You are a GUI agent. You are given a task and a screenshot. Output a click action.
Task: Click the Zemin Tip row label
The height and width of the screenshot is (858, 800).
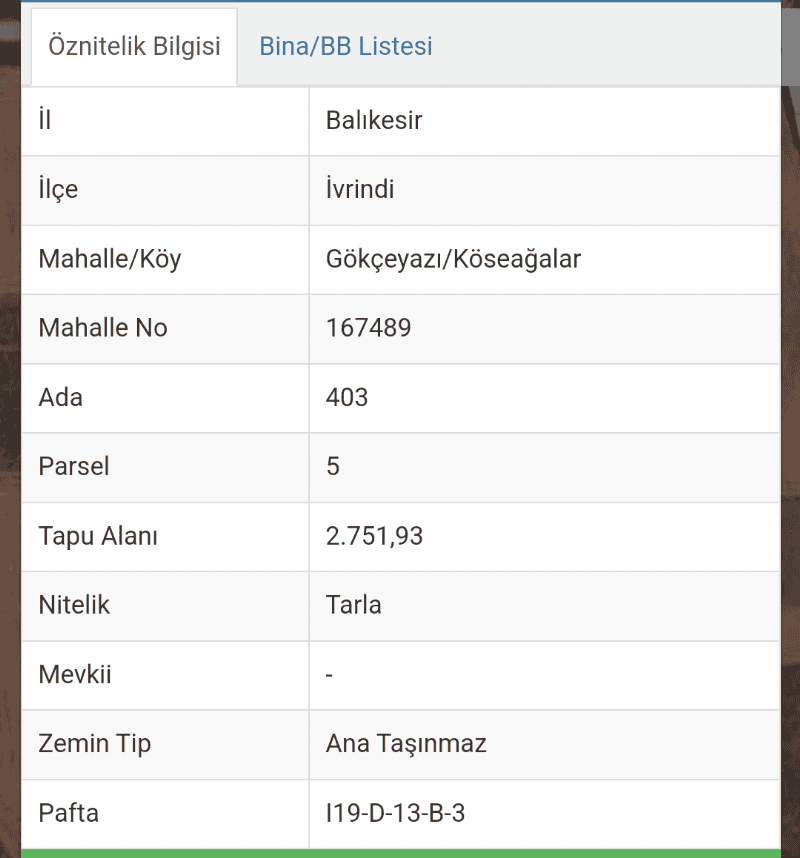(x=94, y=744)
